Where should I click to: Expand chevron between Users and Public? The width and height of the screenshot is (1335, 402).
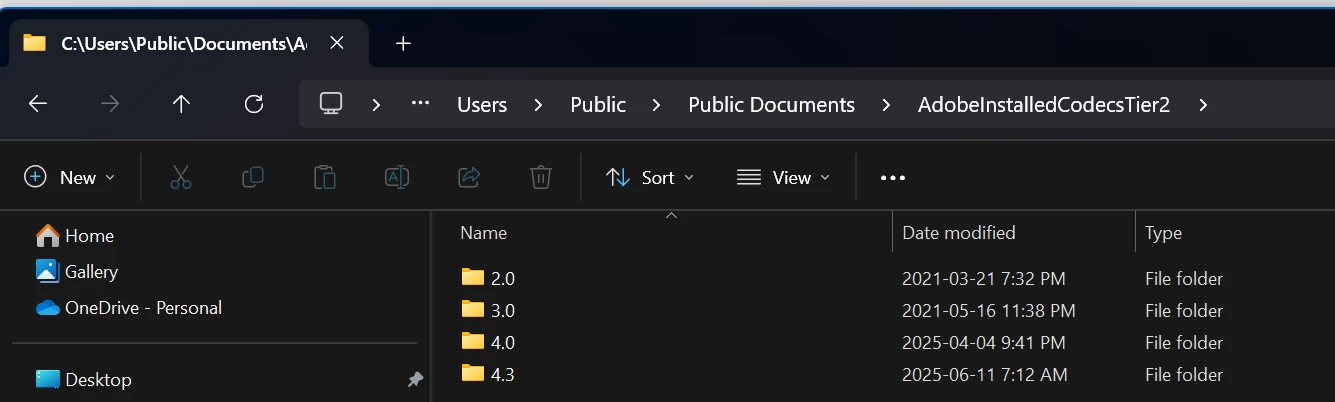(x=539, y=105)
